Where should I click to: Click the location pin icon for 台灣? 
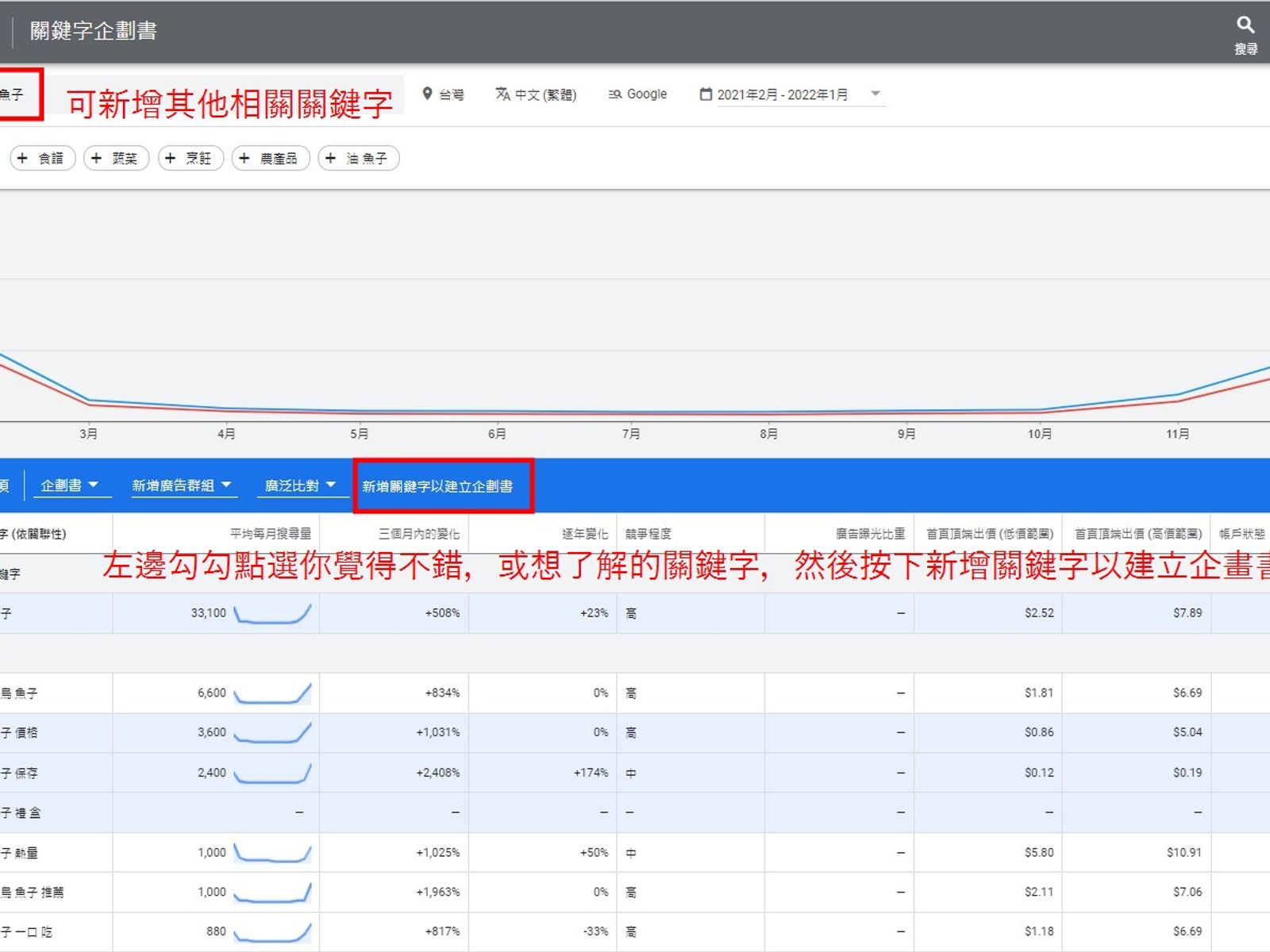[x=427, y=94]
